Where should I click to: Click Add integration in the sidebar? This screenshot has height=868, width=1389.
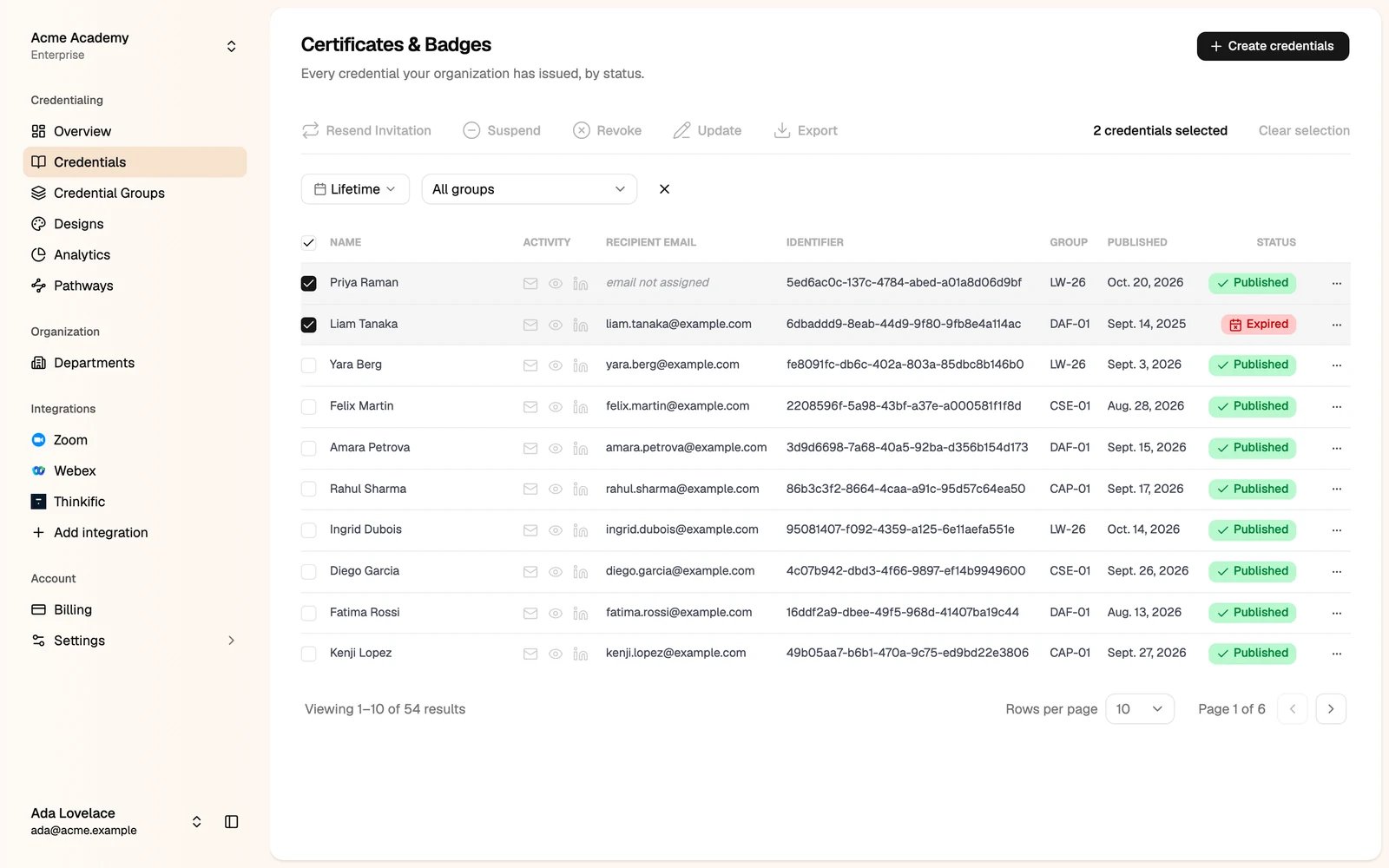pos(135,533)
